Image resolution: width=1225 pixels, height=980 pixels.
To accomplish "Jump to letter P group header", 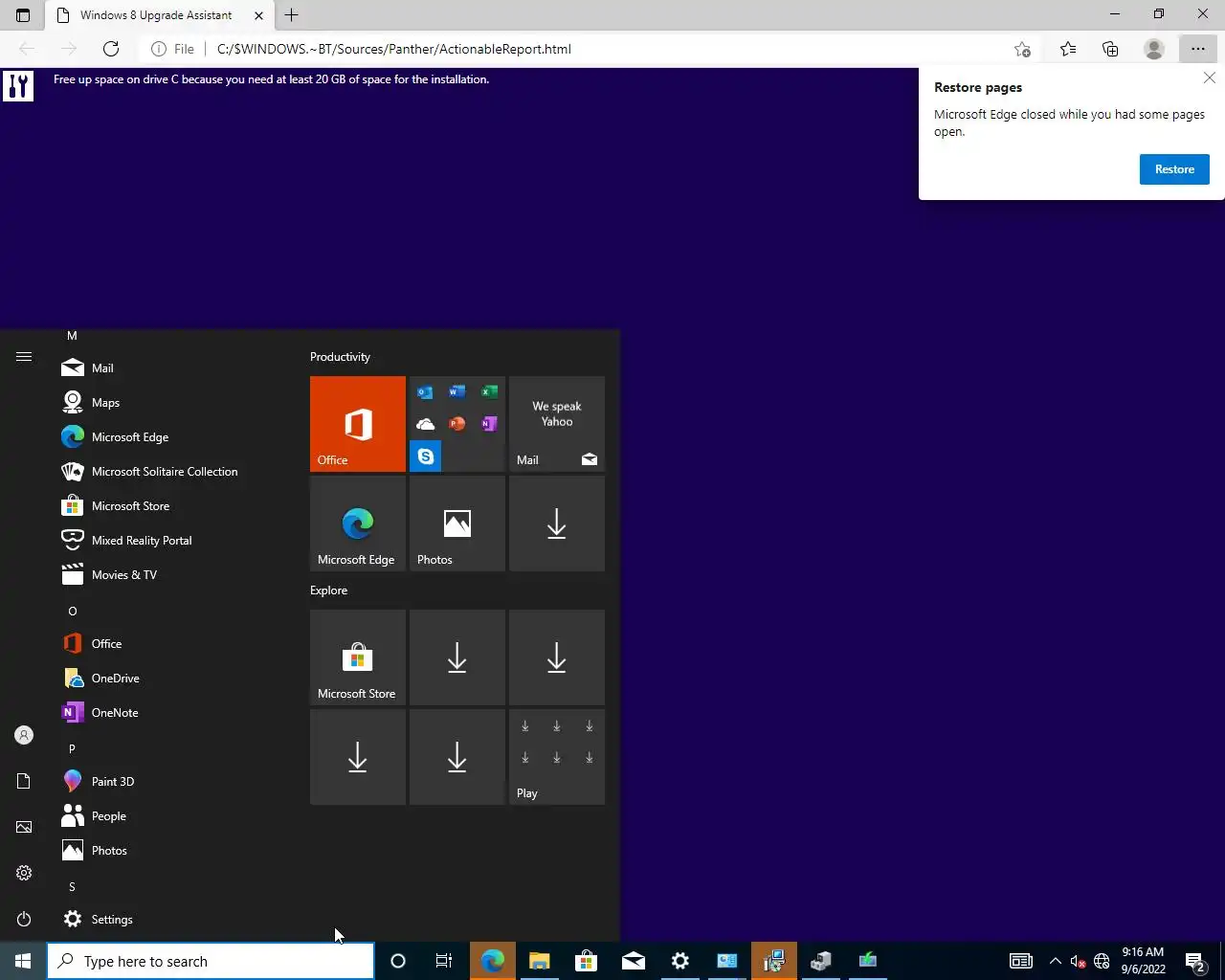I will point(72,748).
